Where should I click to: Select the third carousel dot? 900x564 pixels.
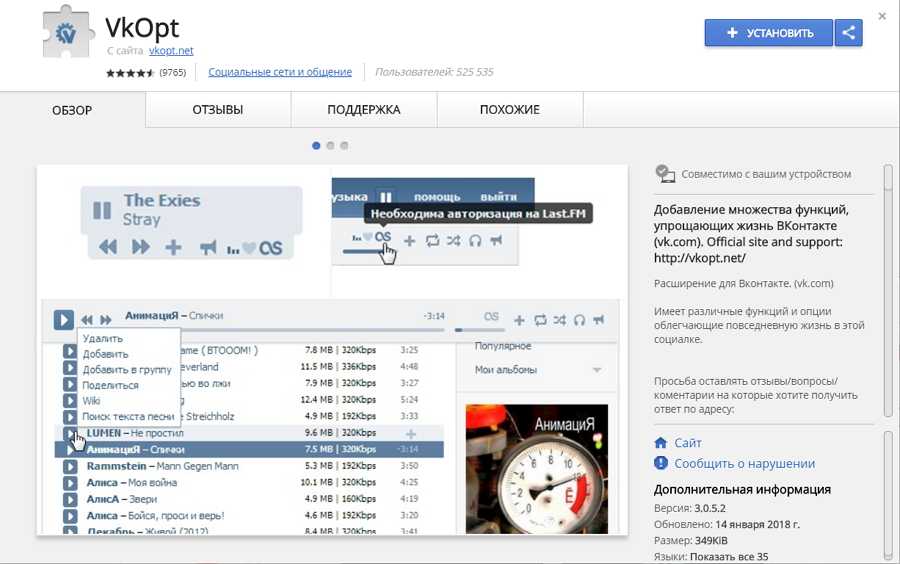[344, 145]
